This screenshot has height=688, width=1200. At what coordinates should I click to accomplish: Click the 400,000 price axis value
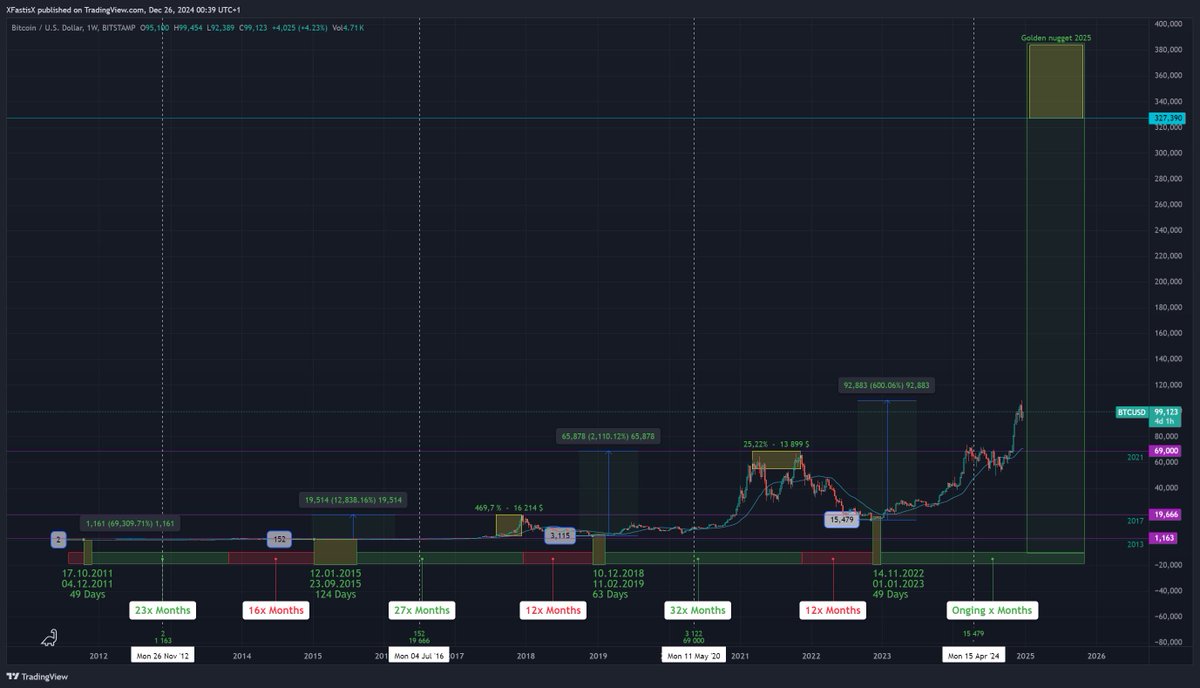[1169, 23]
